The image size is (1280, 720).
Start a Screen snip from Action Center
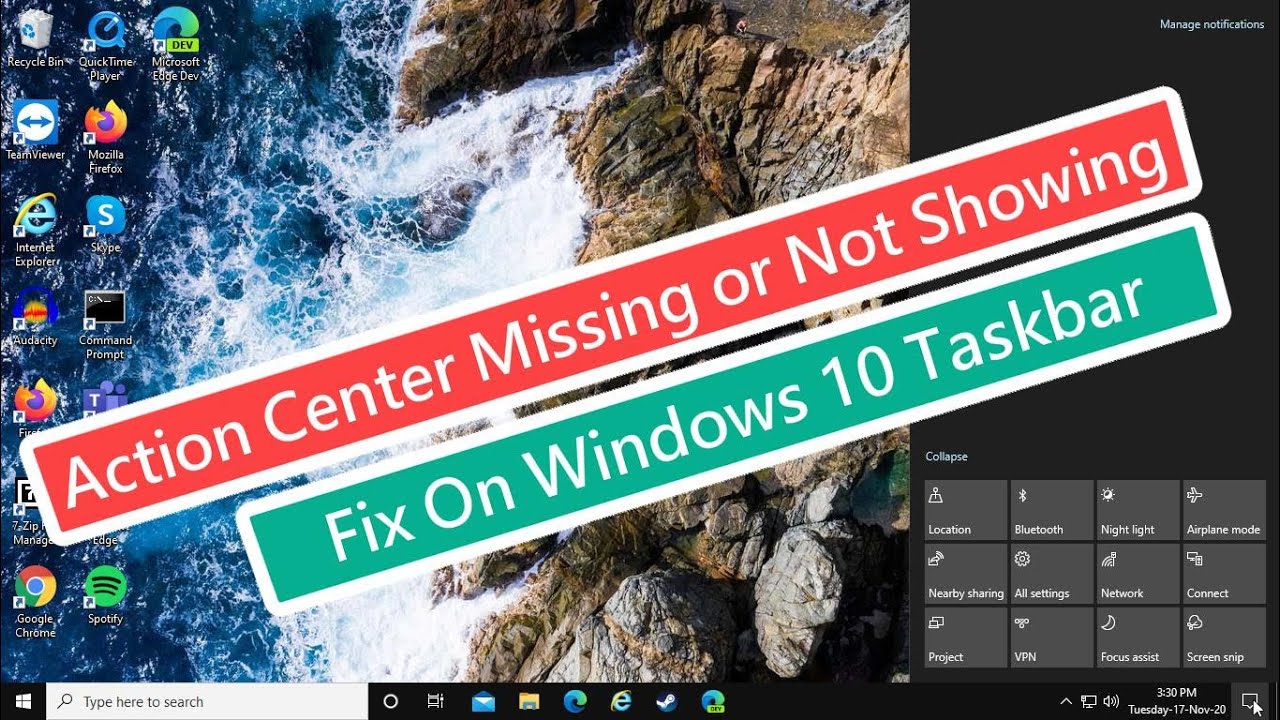pyautogui.click(x=1224, y=638)
